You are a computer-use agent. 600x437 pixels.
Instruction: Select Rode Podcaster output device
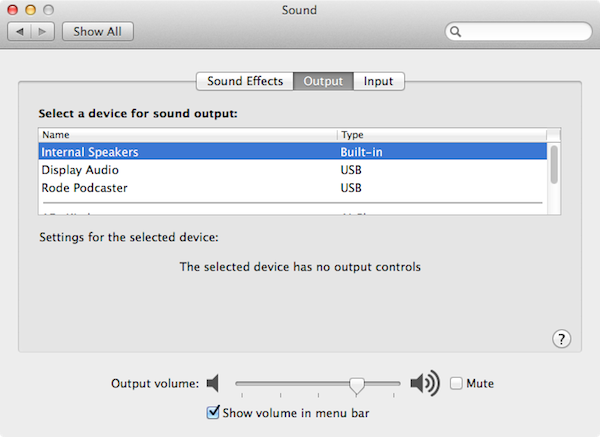pyautogui.click(x=293, y=188)
